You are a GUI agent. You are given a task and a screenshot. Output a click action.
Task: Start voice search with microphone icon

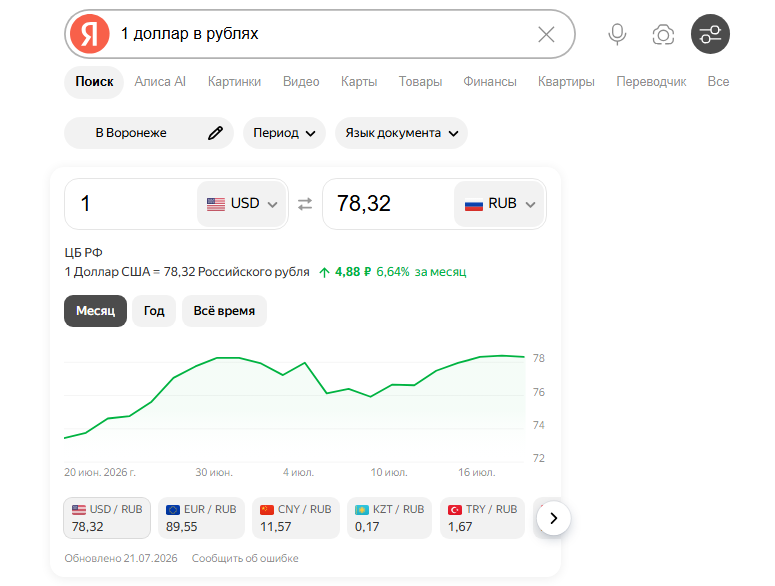pos(617,35)
